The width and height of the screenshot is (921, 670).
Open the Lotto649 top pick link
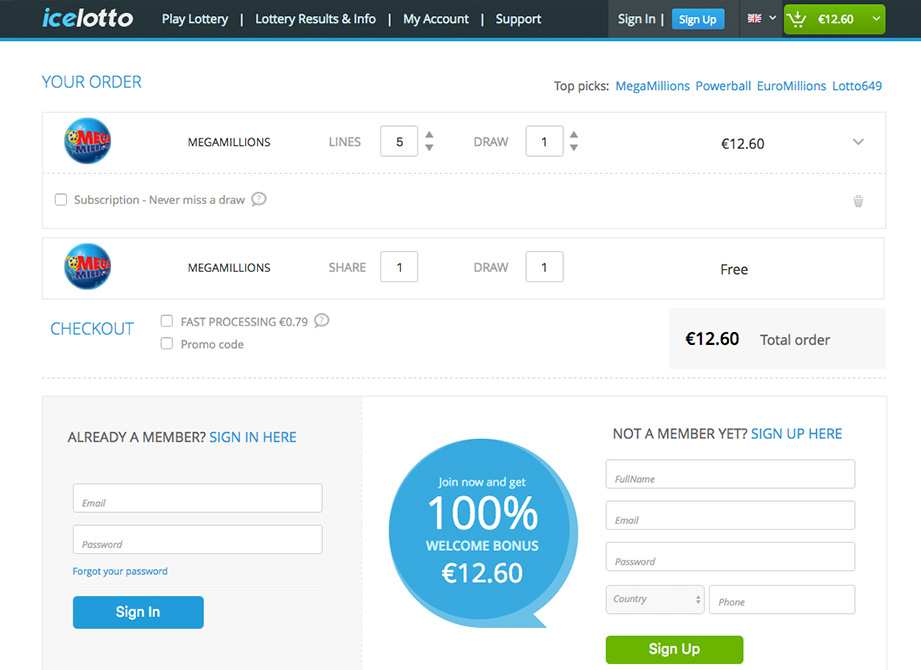point(857,86)
